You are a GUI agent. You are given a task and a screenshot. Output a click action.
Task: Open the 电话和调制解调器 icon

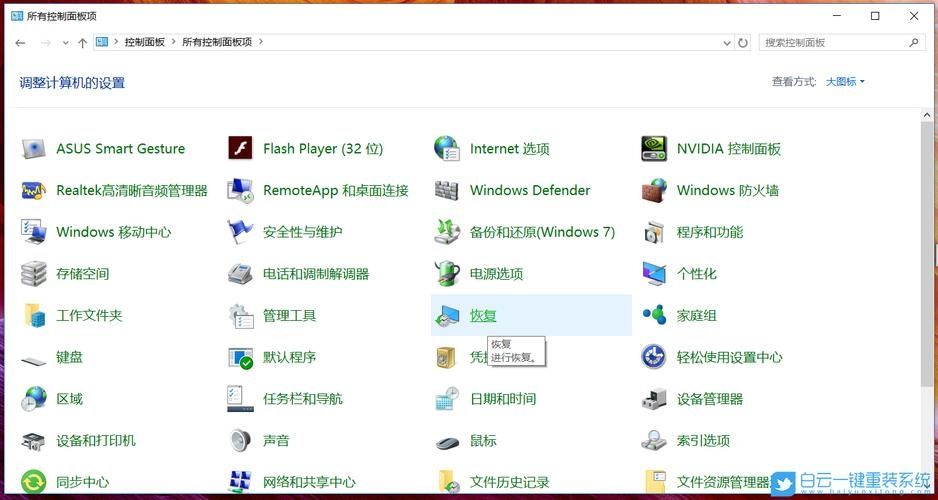(x=240, y=274)
